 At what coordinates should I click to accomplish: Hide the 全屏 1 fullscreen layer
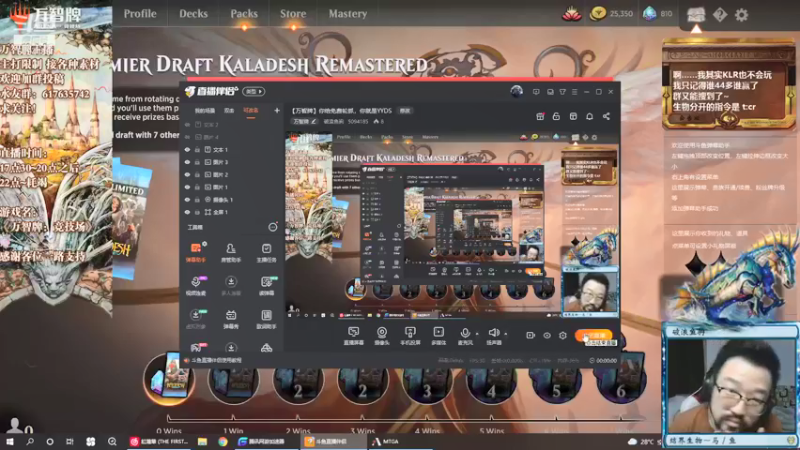(187, 212)
